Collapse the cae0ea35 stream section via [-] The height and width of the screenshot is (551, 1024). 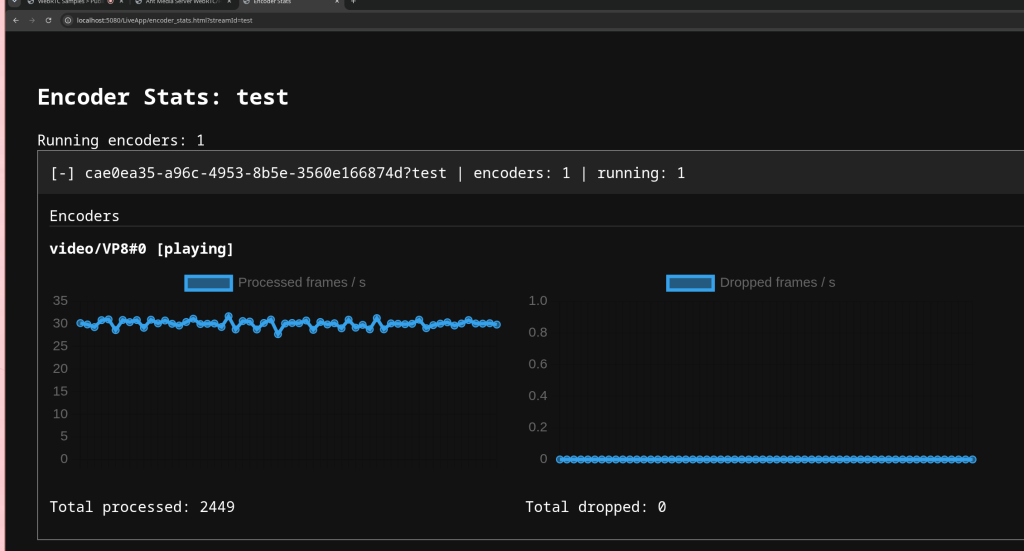[62, 173]
